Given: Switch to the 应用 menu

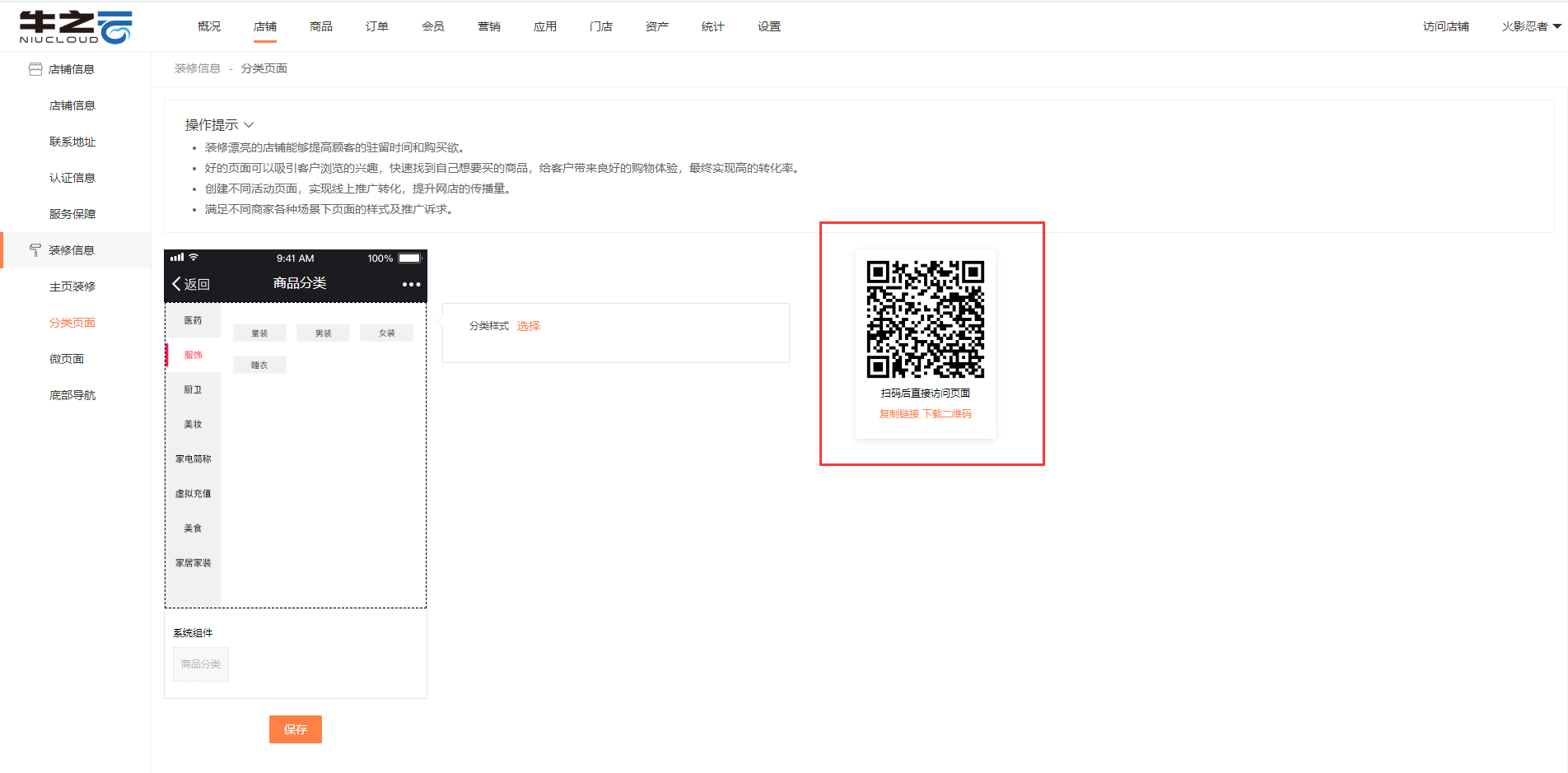Looking at the screenshot, I should pos(545,26).
